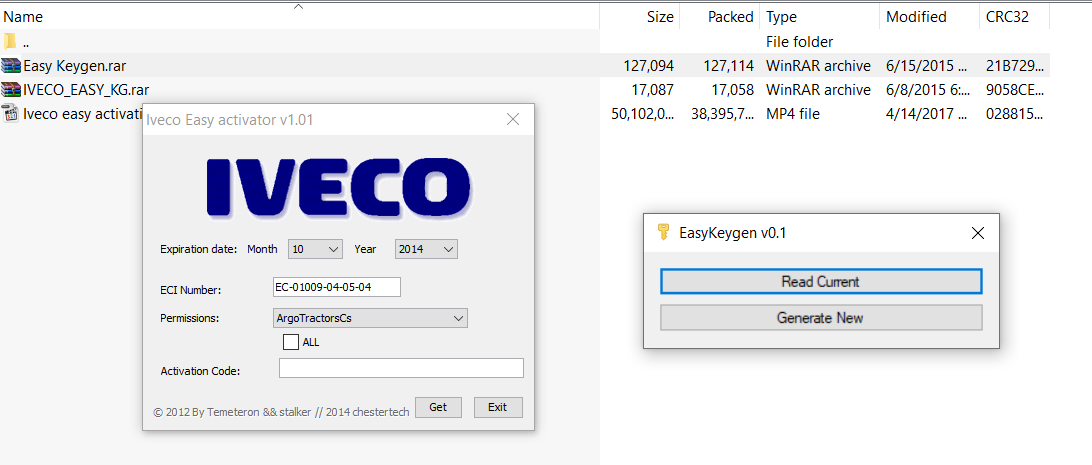The height and width of the screenshot is (465, 1092).
Task: Click the 21B729 CRC32 value
Action: (1015, 66)
